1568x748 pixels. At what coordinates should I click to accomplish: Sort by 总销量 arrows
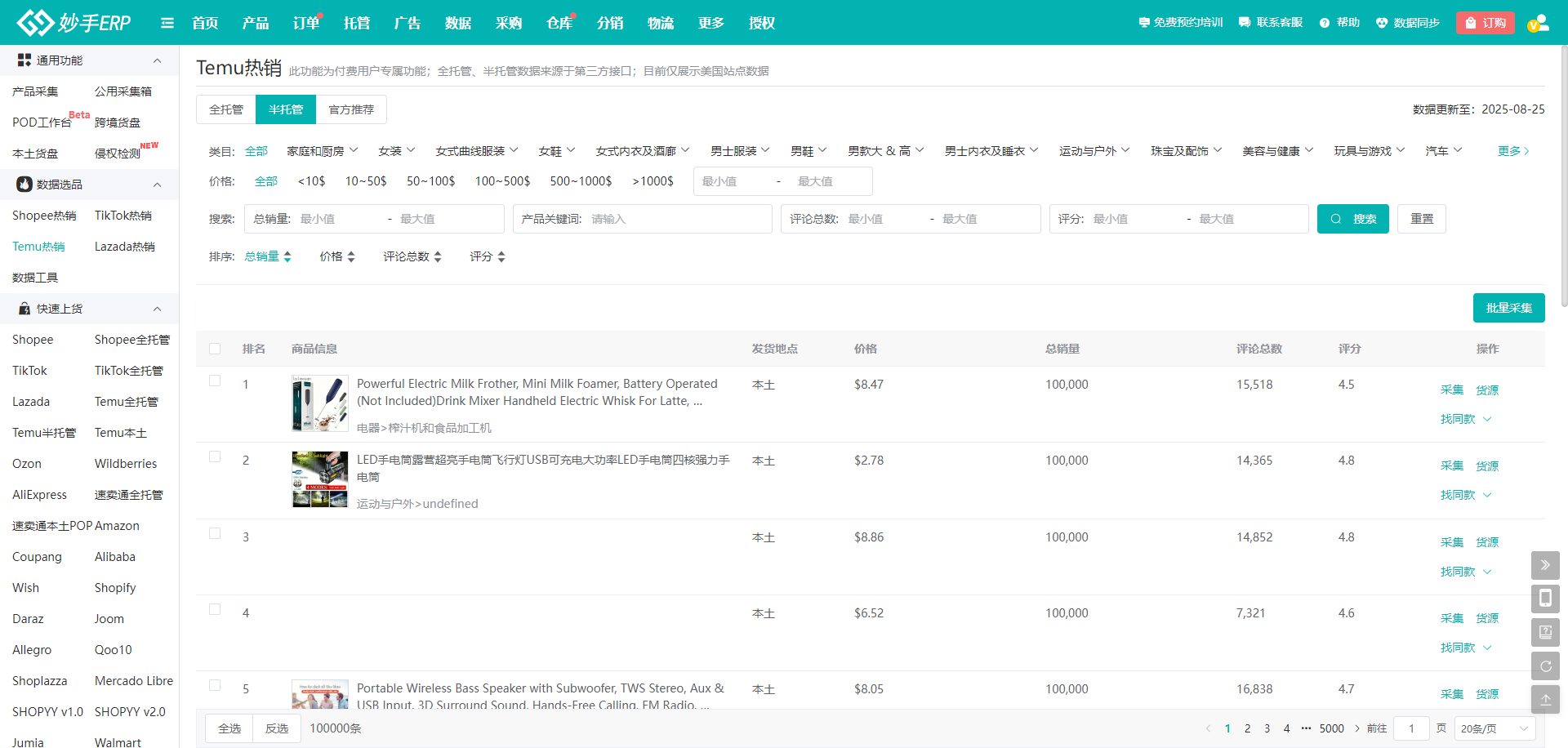(287, 256)
